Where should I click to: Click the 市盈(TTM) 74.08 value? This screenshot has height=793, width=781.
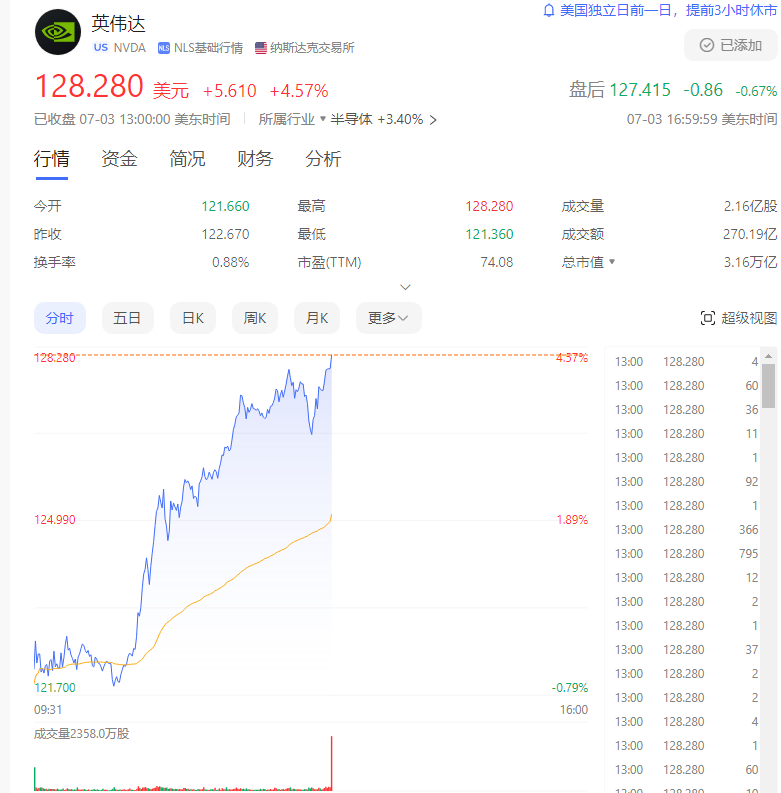(x=497, y=262)
